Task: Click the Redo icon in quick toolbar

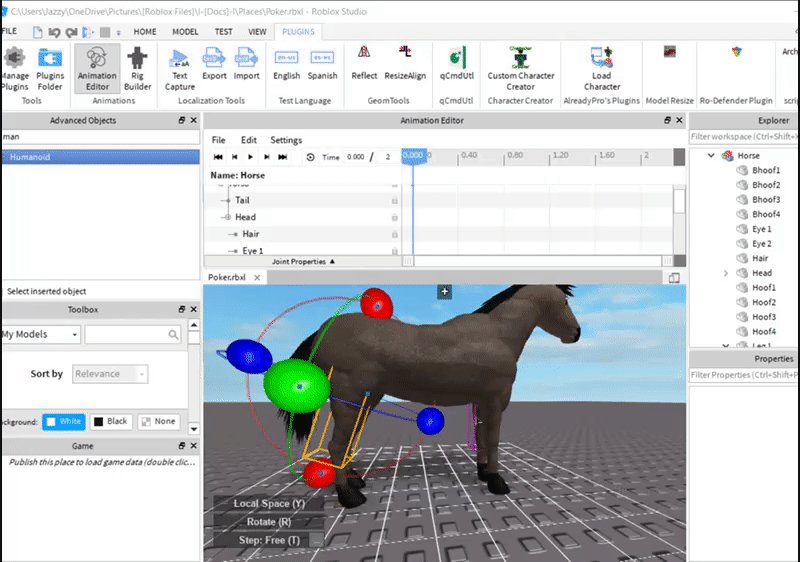Action: (71, 32)
